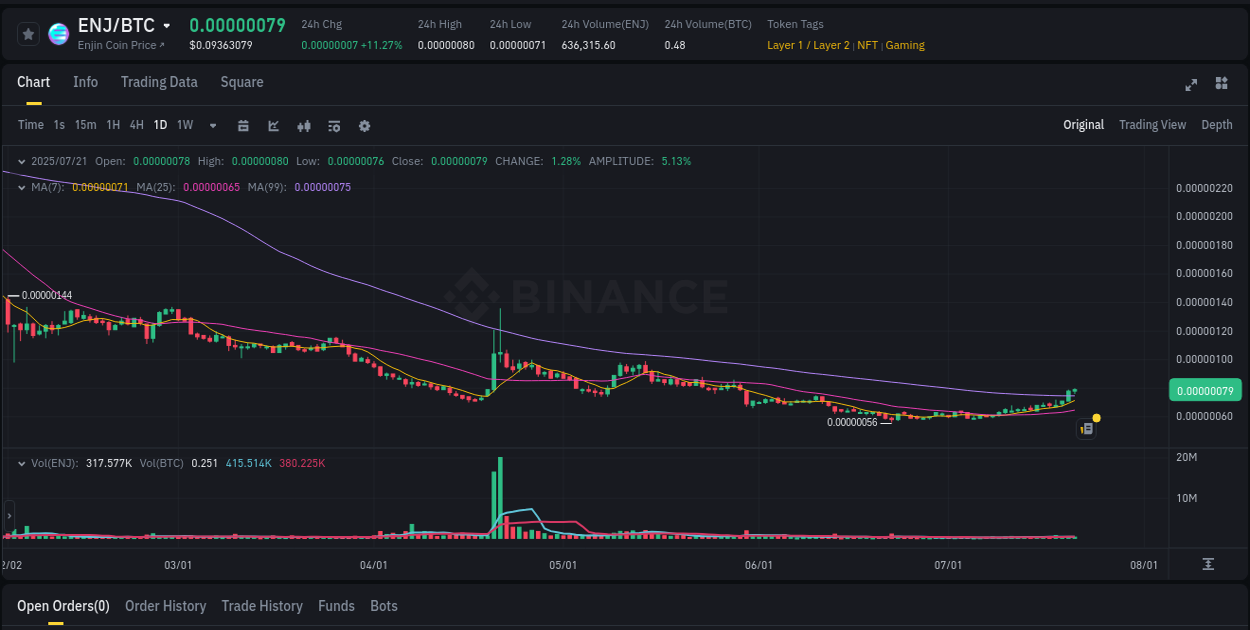1250x630 pixels.
Task: Open the Trading Data tab
Action: [x=159, y=82]
